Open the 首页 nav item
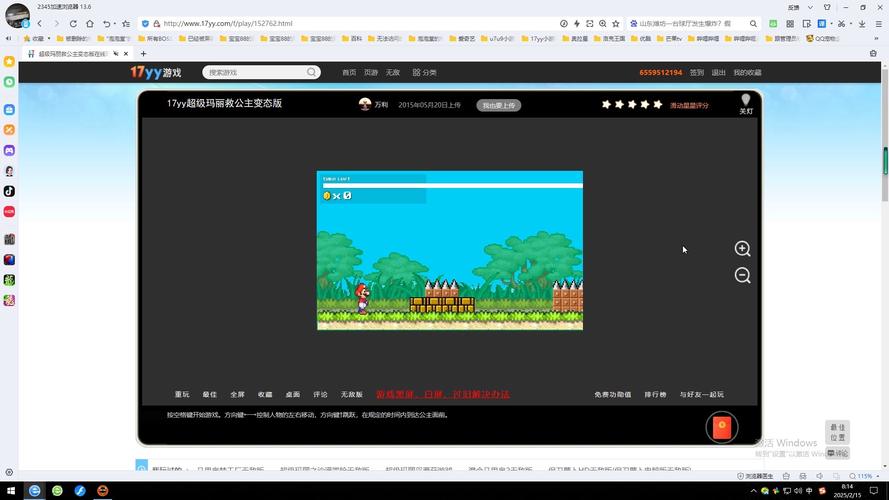 (x=349, y=73)
